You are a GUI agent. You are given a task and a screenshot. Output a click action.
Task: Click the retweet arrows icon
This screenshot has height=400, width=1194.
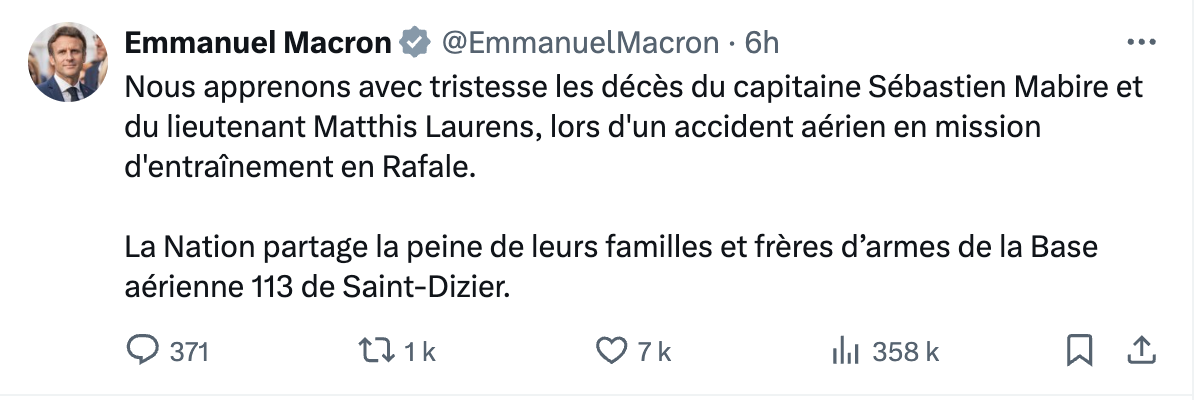pos(379,351)
